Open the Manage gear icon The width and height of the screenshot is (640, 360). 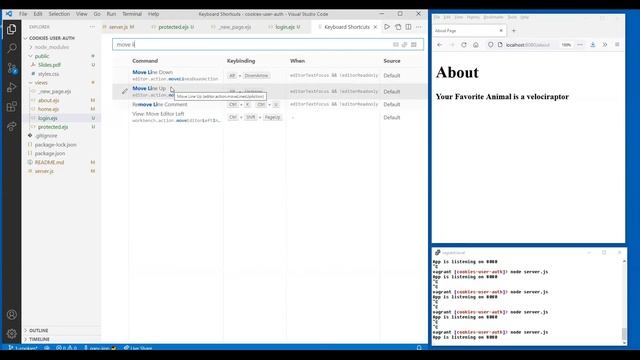[12, 333]
